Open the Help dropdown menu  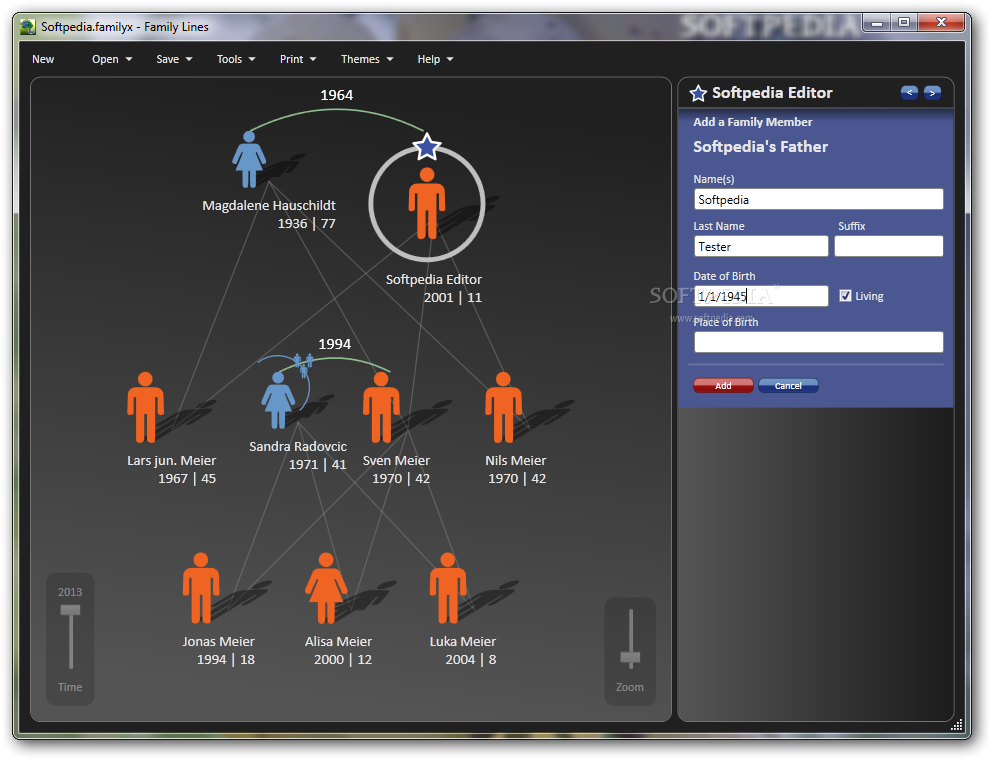(x=435, y=59)
